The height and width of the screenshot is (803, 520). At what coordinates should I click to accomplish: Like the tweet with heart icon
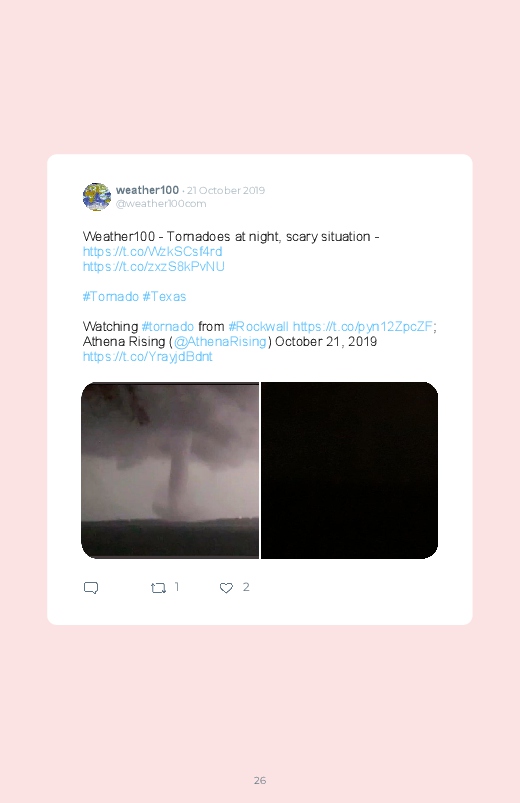pyautogui.click(x=226, y=588)
